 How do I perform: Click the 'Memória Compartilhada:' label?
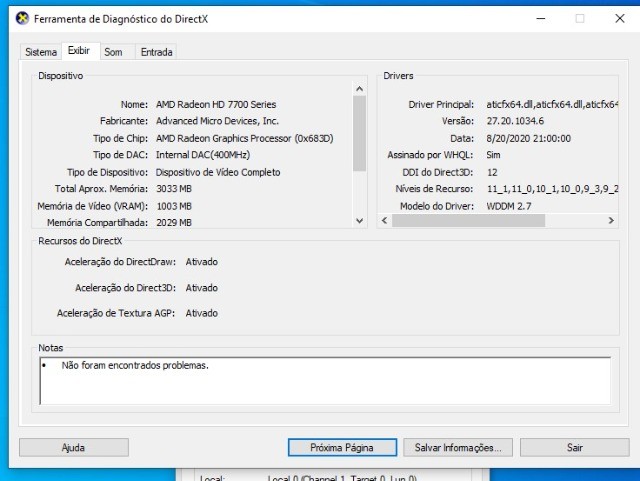(x=98, y=223)
